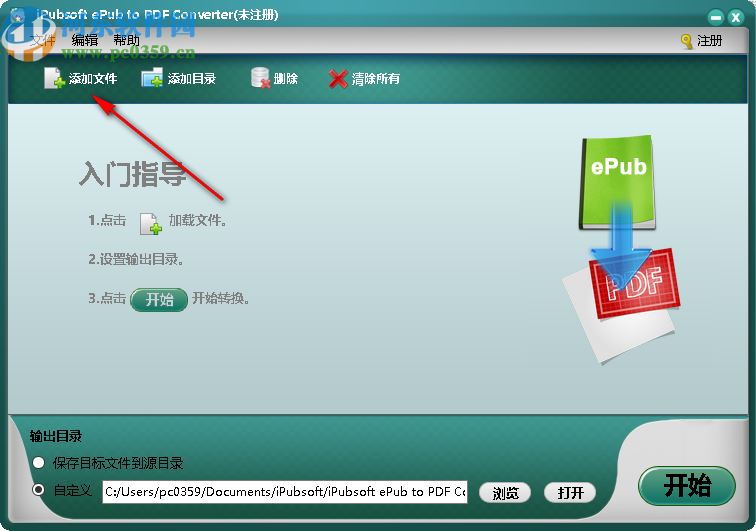The width and height of the screenshot is (756, 531).
Task: Click the 入门指导 heading text
Action: 132,174
